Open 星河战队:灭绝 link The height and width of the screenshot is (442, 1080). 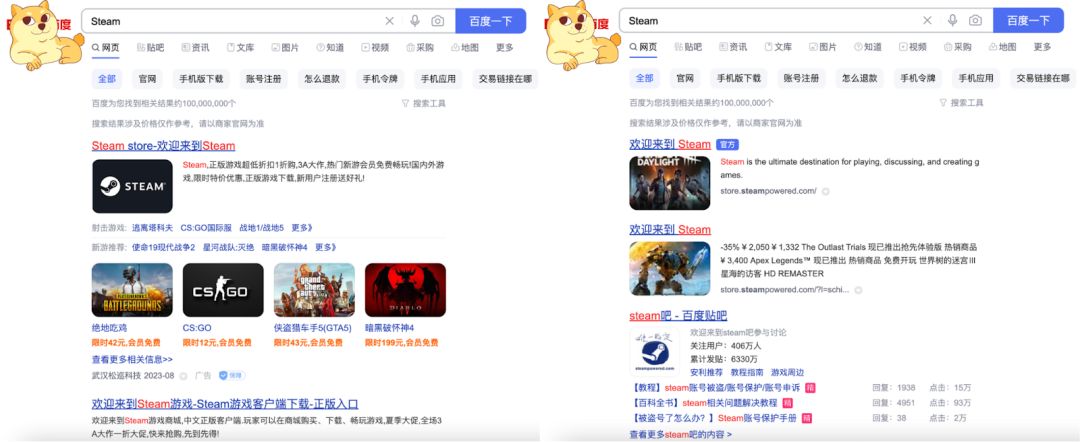coord(228,247)
